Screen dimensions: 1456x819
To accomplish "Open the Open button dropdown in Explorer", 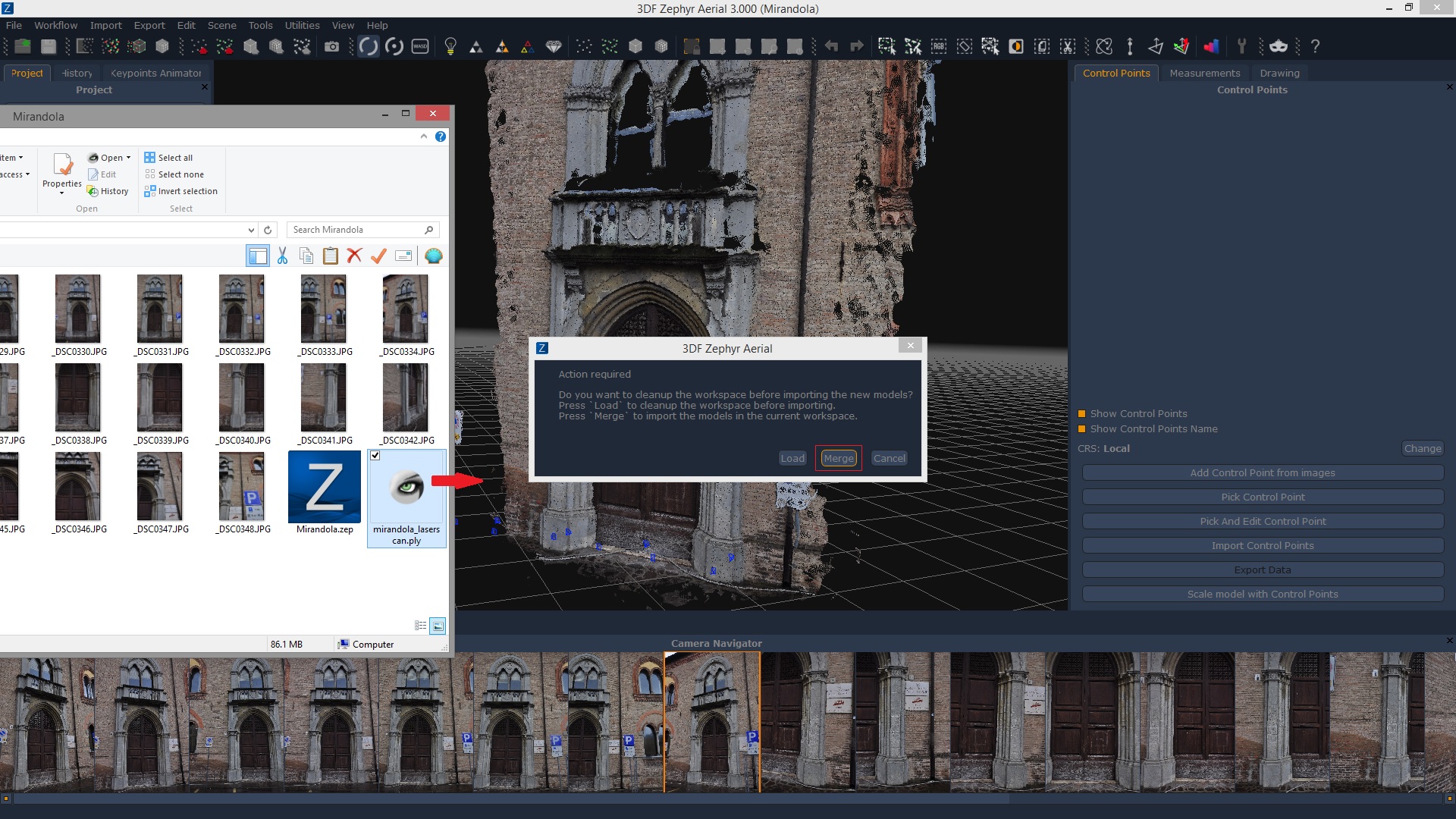I will pyautogui.click(x=127, y=158).
